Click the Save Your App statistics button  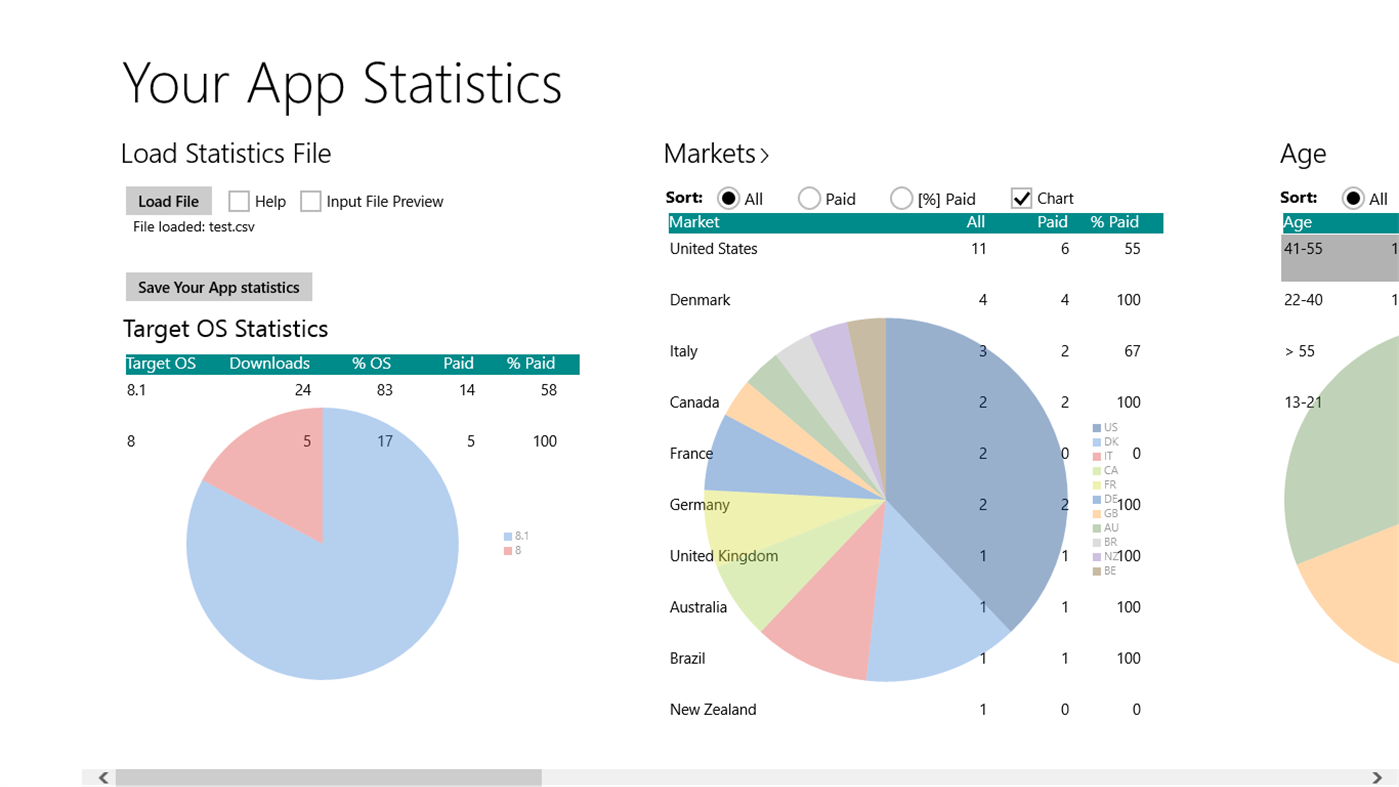click(218, 287)
